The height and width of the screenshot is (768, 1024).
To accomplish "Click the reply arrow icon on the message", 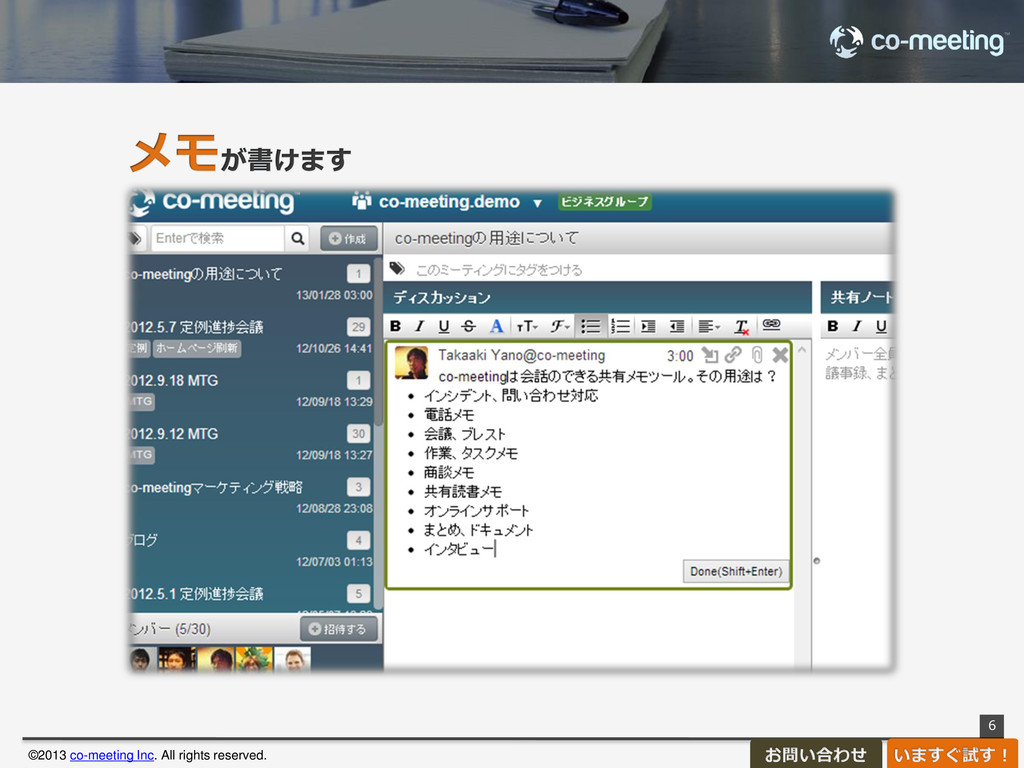I will (x=709, y=355).
